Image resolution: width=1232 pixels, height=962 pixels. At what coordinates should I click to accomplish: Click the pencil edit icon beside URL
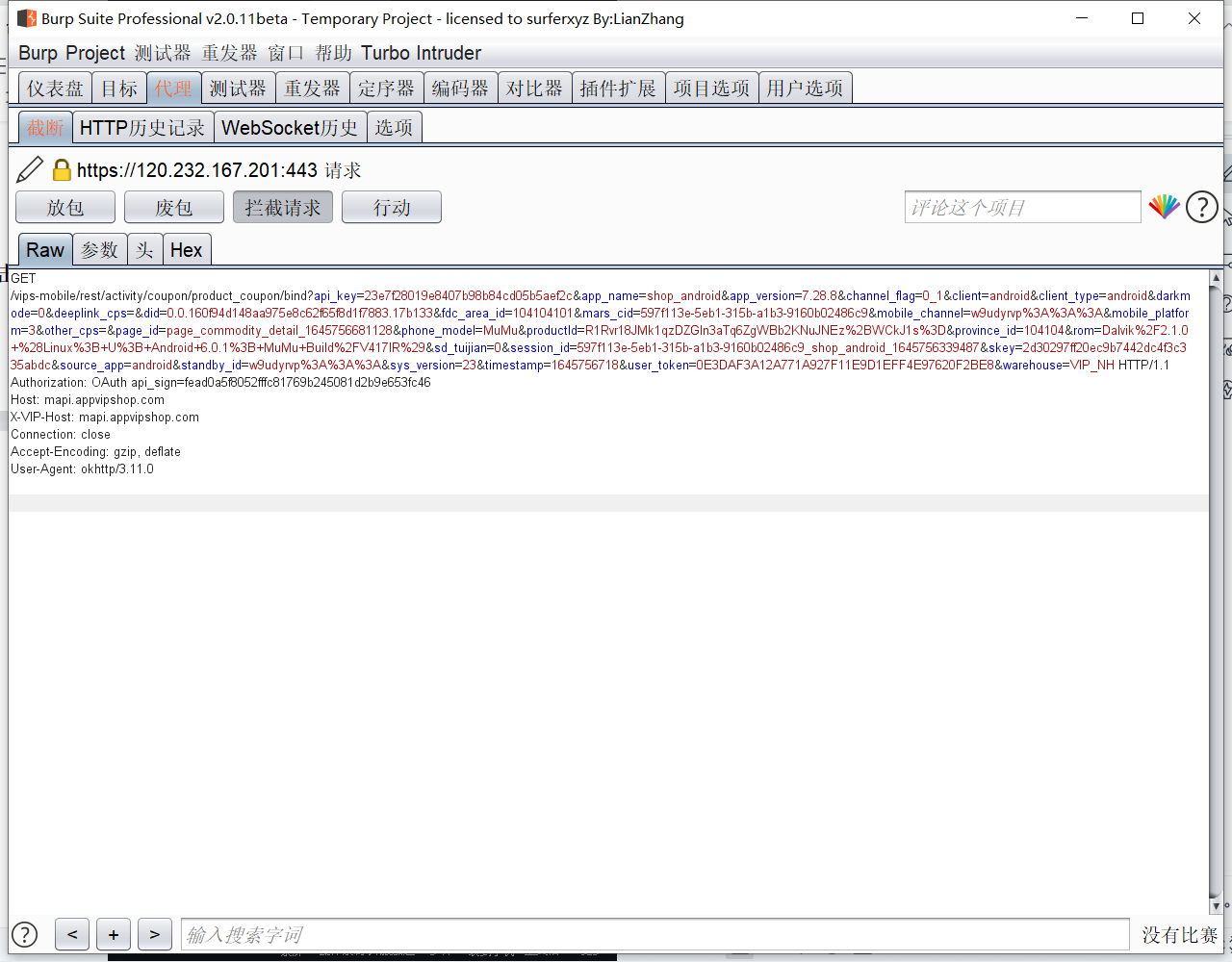pyautogui.click(x=30, y=169)
